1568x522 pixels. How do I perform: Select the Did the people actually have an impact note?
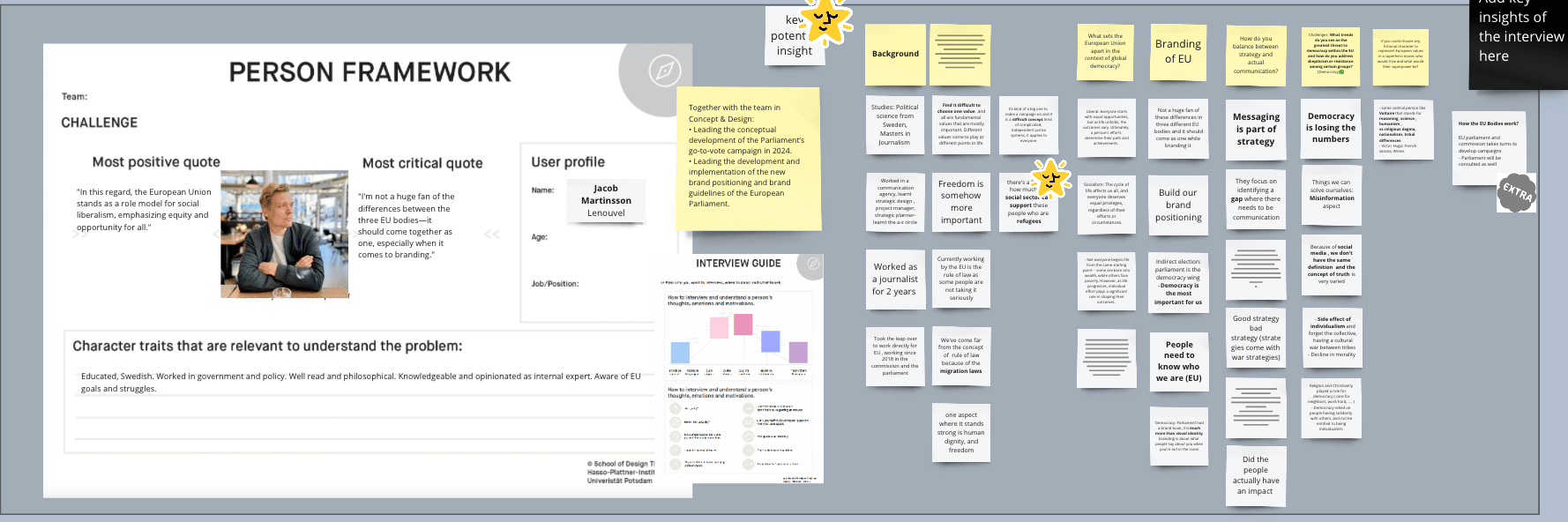(x=1255, y=475)
